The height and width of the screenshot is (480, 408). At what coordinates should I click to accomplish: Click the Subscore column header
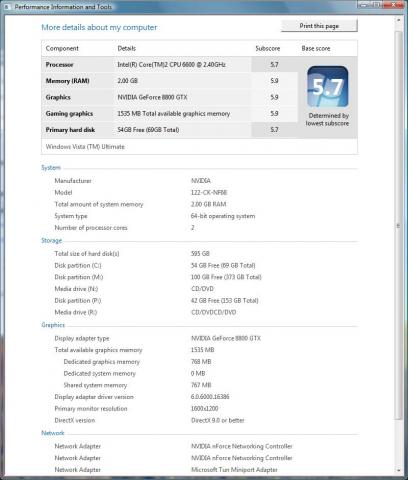(x=268, y=48)
